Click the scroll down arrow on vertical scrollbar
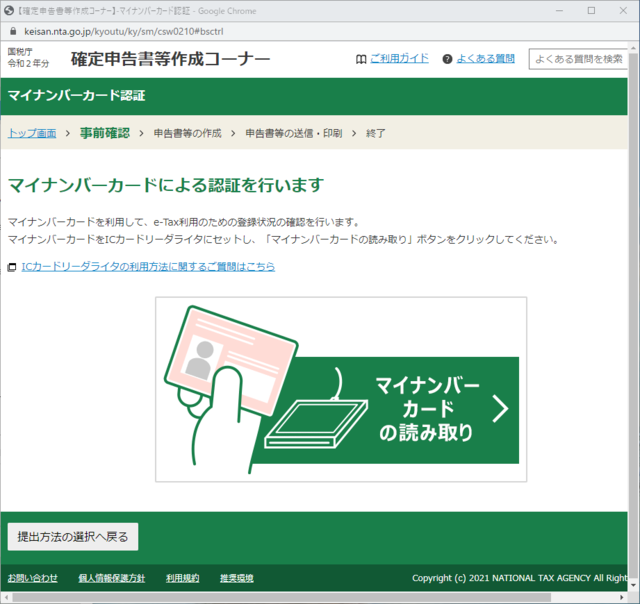Screen dimensions: 640x604 click(633, 586)
